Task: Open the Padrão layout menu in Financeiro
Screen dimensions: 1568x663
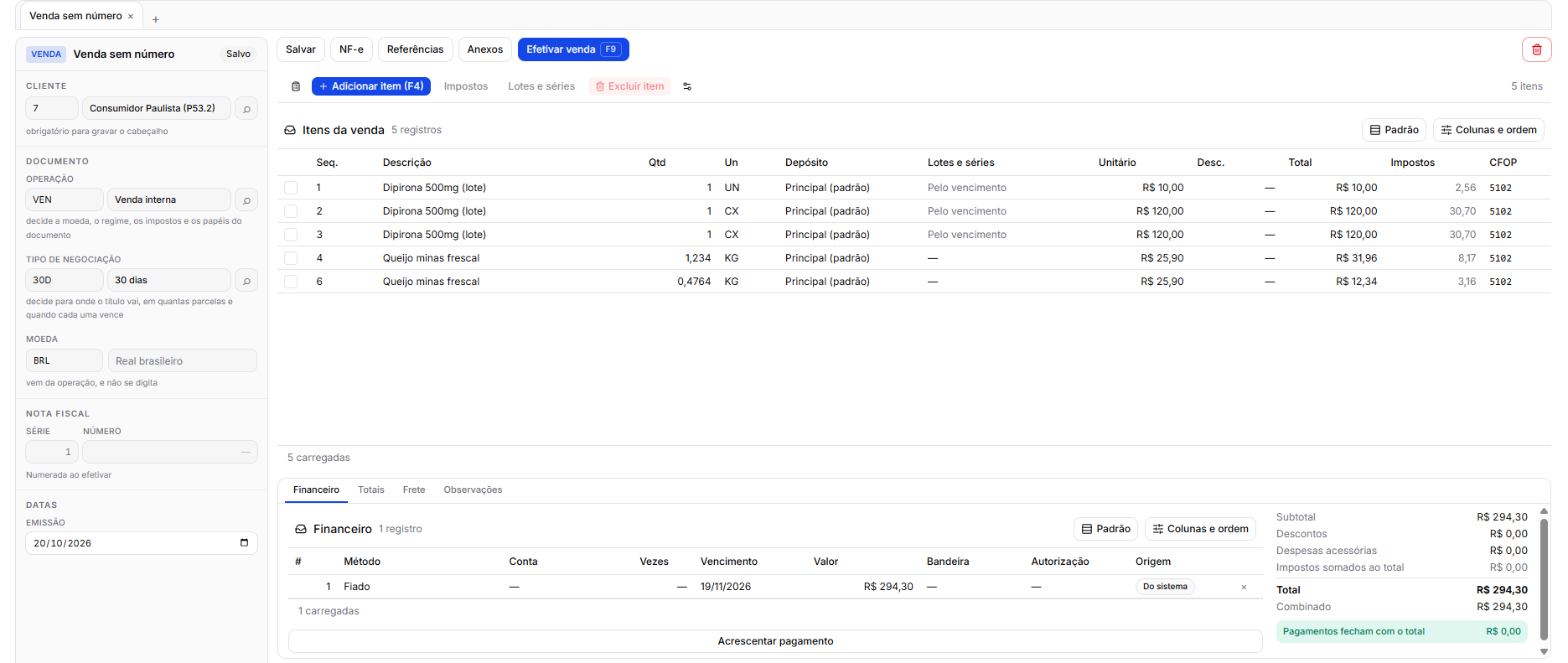Action: pos(1105,529)
